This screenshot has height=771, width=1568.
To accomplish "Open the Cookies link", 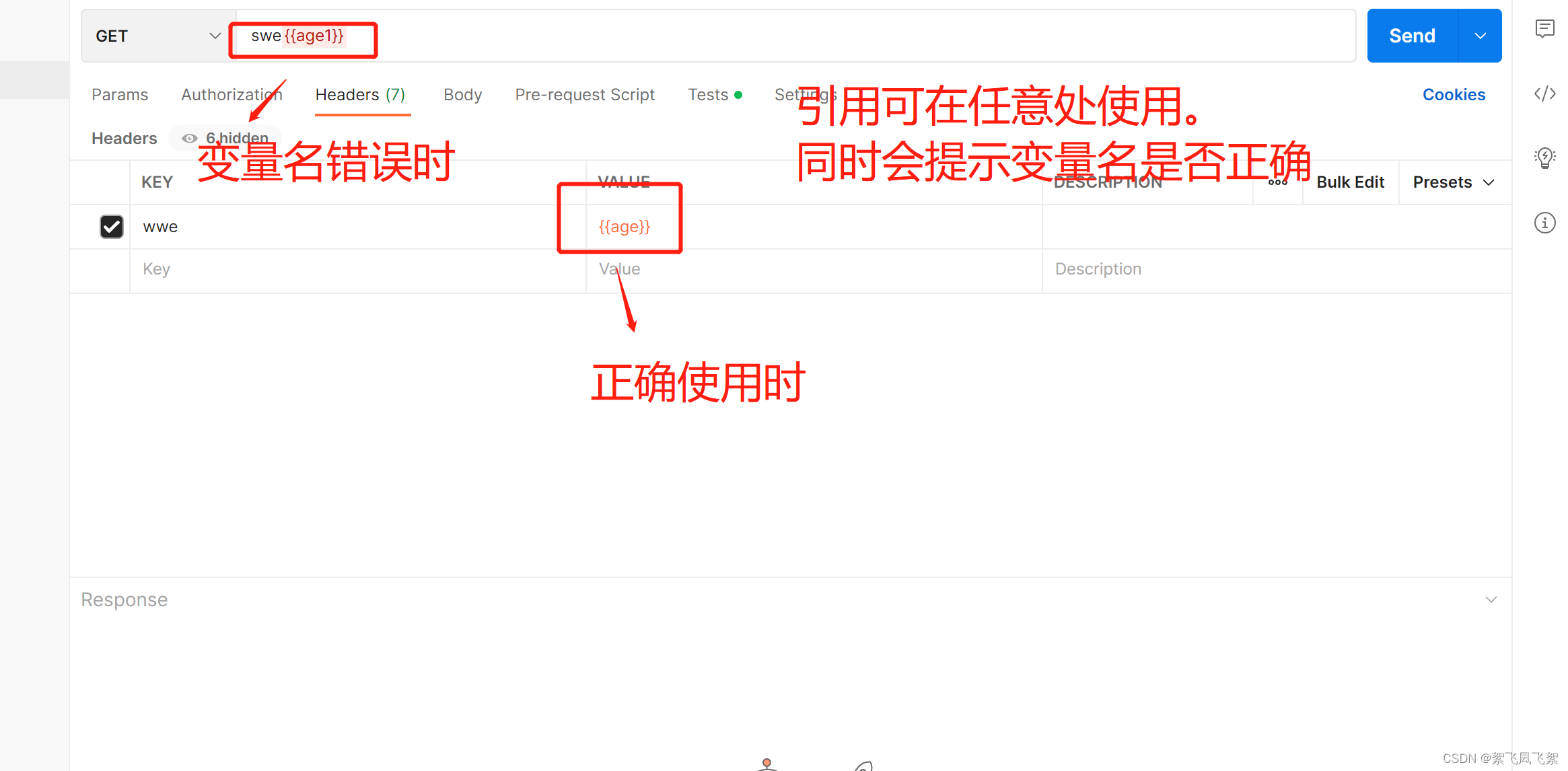I will click(x=1454, y=95).
